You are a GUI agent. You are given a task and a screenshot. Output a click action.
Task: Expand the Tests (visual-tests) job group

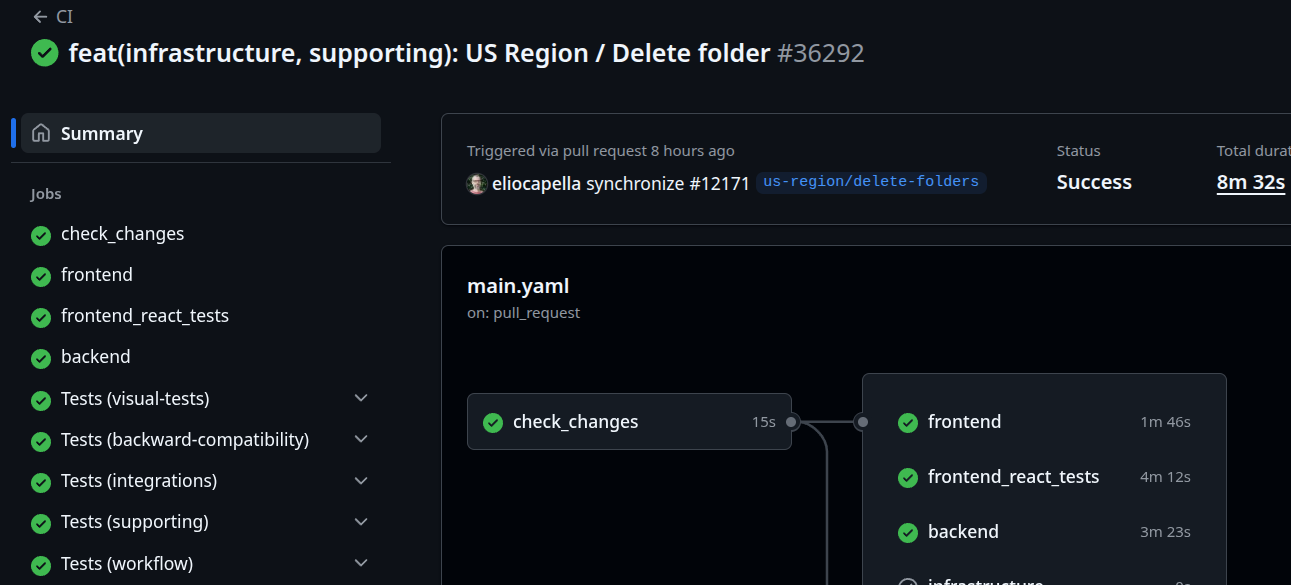[x=361, y=398]
